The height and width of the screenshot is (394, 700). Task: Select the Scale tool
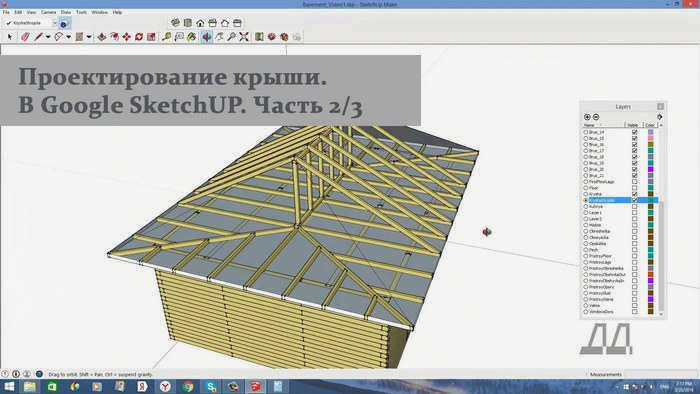click(151, 37)
